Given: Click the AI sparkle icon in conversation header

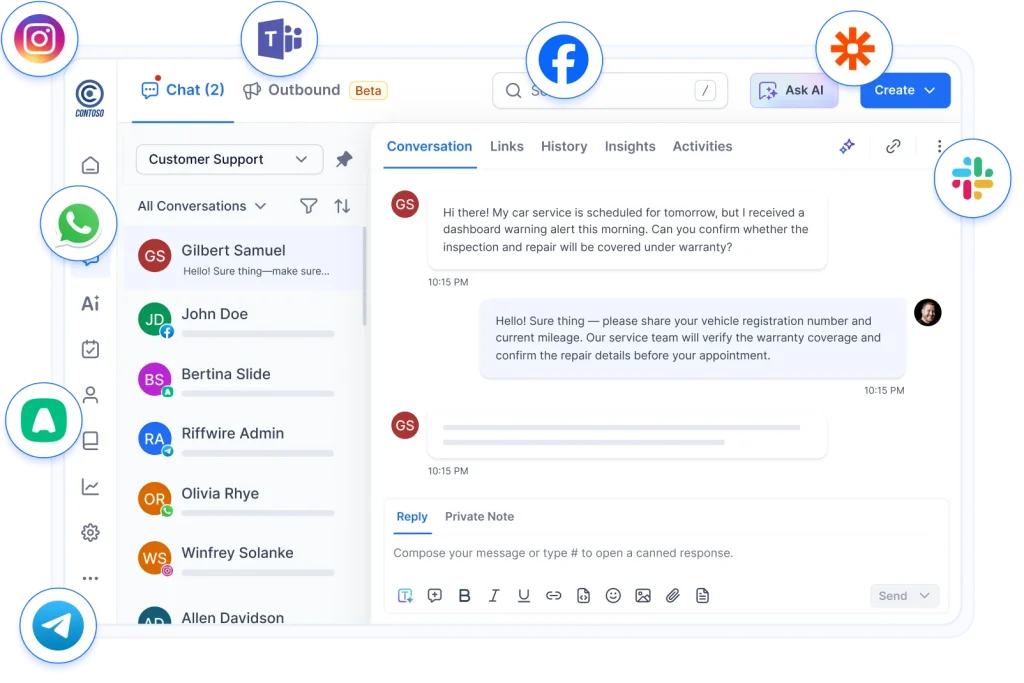Looking at the screenshot, I should point(847,146).
